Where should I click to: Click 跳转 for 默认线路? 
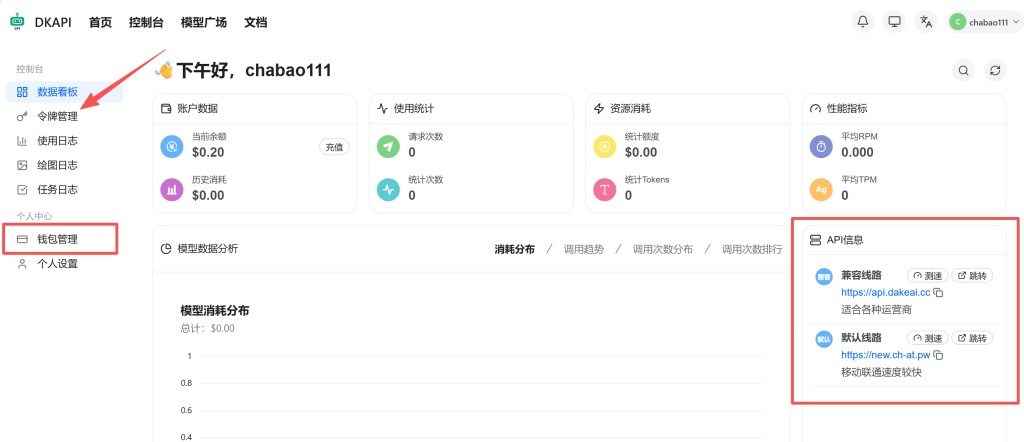coord(972,338)
